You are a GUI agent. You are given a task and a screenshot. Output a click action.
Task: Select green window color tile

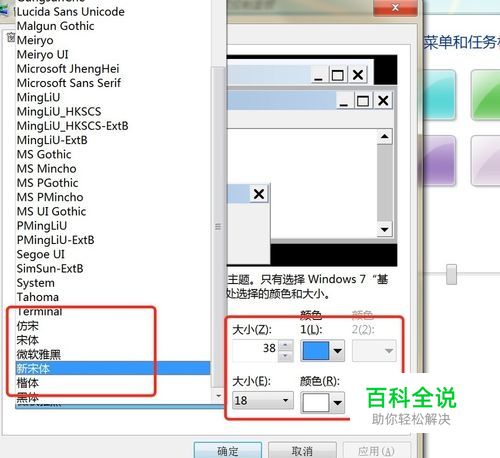click(486, 95)
